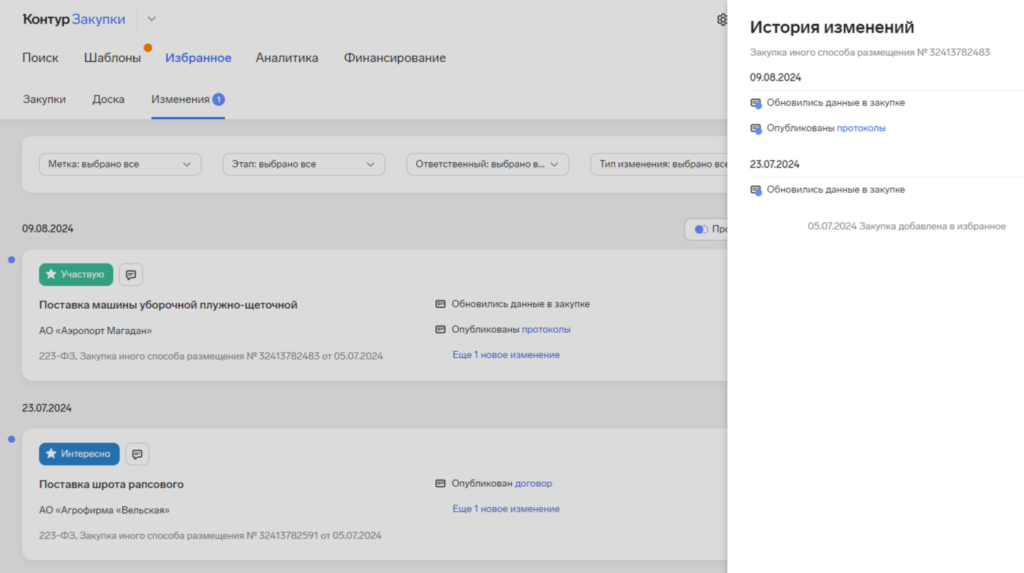Screen dimensions: 1024x573
Task: Click the icon next to Опубликован договор
Action: (x=440, y=484)
